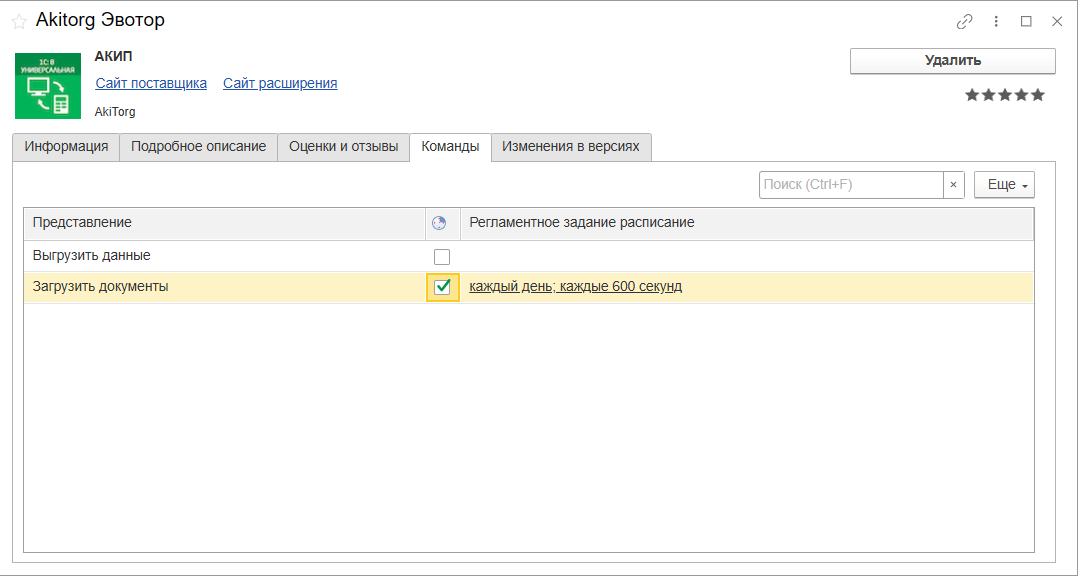The image size is (1078, 576).
Task: Click the schedule globe column header icon
Action: tap(439, 223)
